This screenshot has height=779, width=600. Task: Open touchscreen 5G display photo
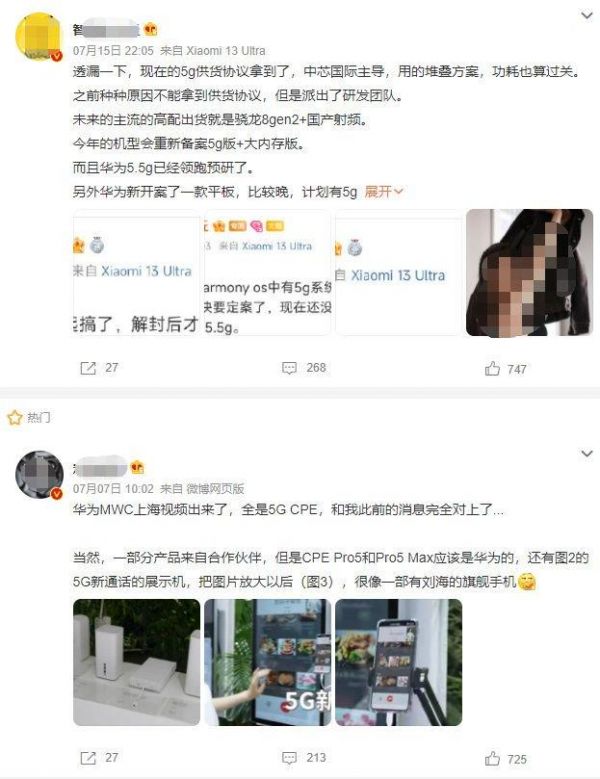coord(268,662)
